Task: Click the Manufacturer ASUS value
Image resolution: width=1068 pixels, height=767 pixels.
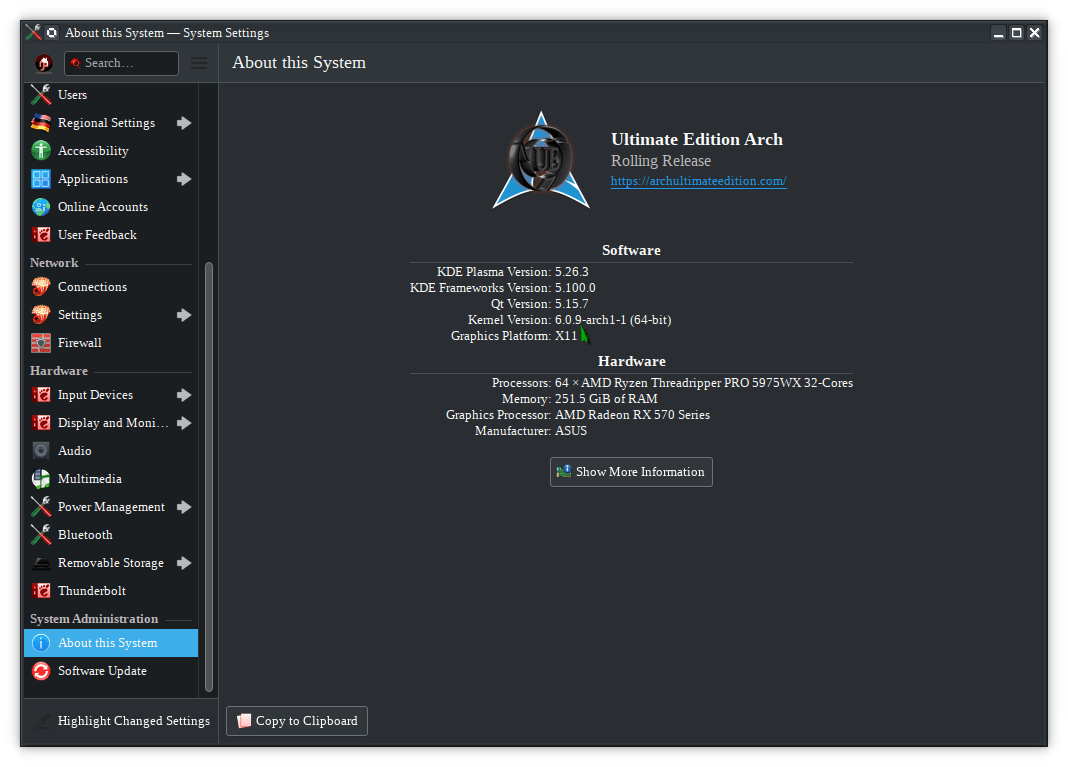Action: pyautogui.click(x=571, y=431)
